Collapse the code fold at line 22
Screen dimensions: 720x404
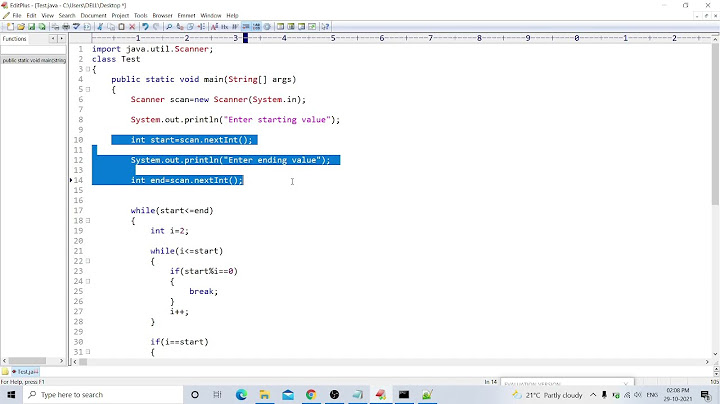[x=88, y=261]
